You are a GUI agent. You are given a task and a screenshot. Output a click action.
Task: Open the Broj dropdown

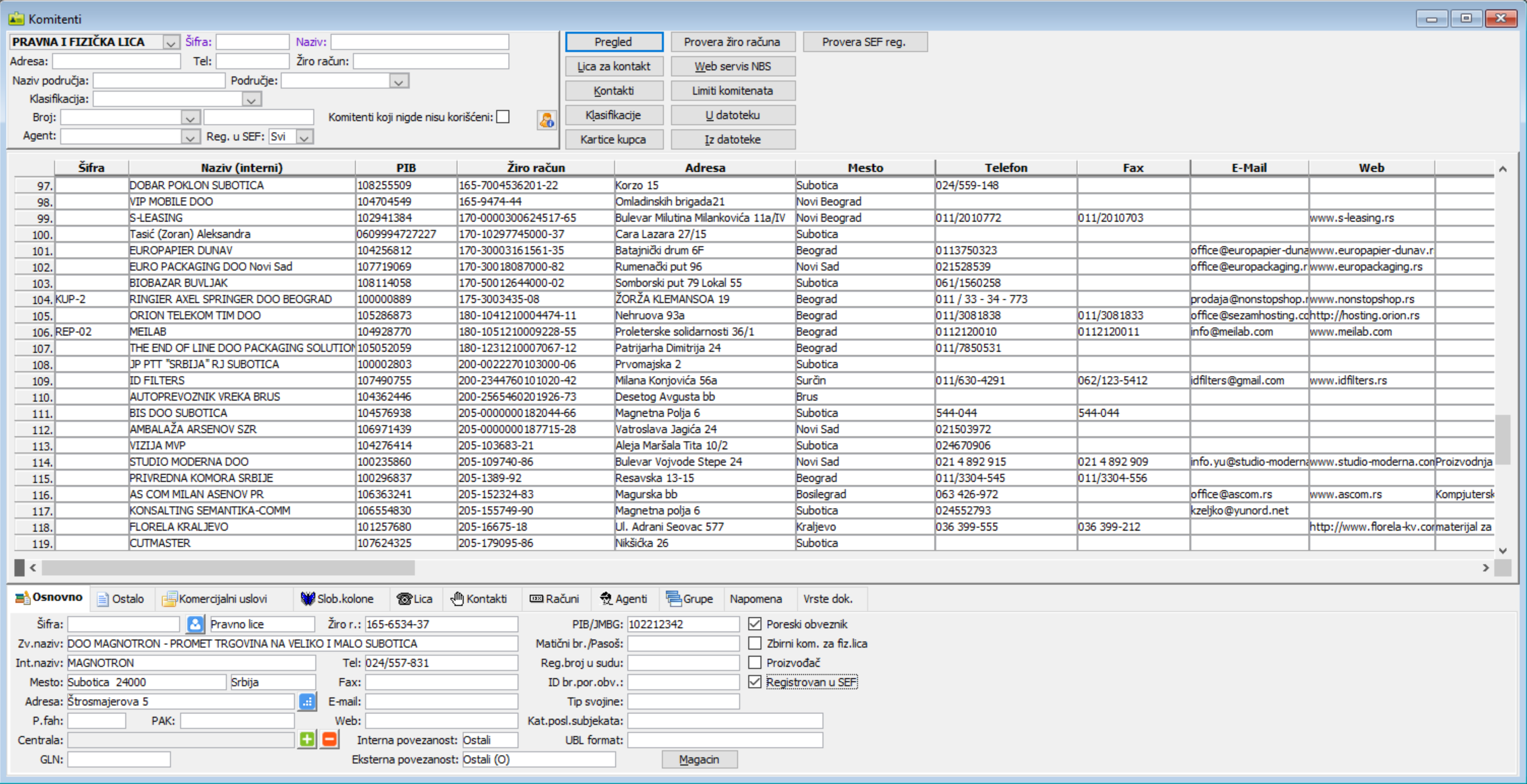[190, 118]
